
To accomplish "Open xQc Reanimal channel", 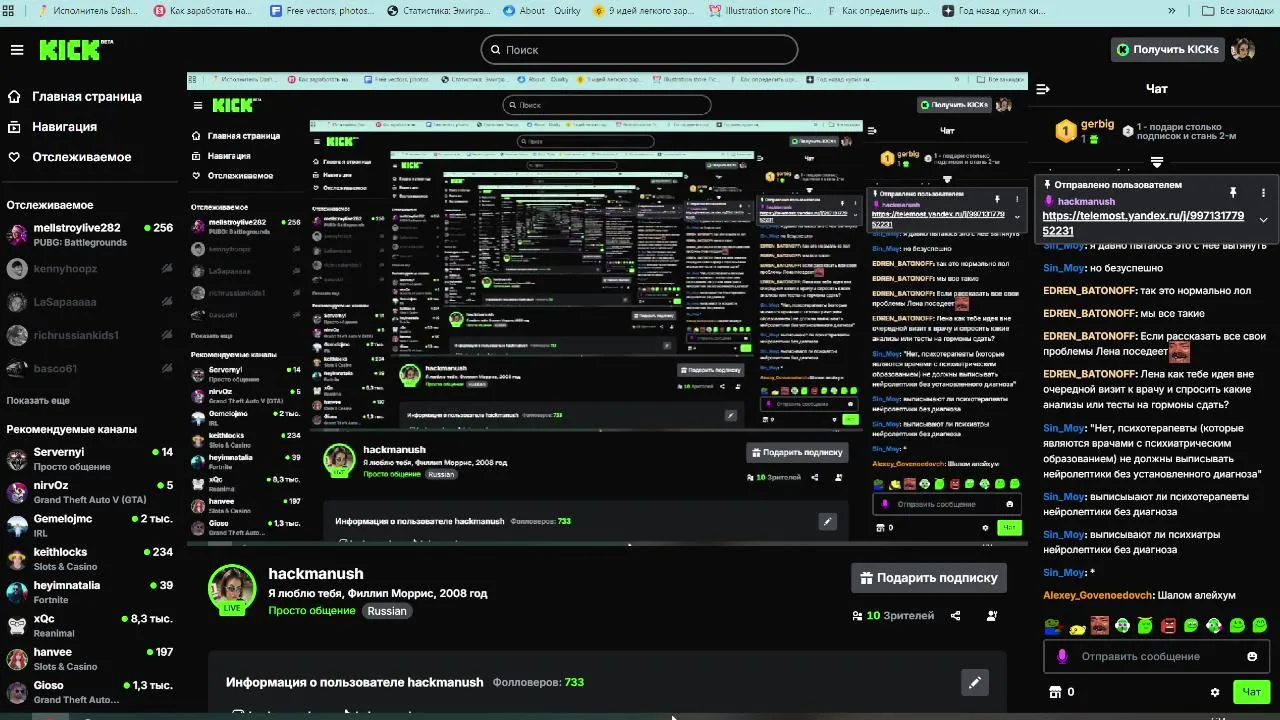I will tap(90, 626).
